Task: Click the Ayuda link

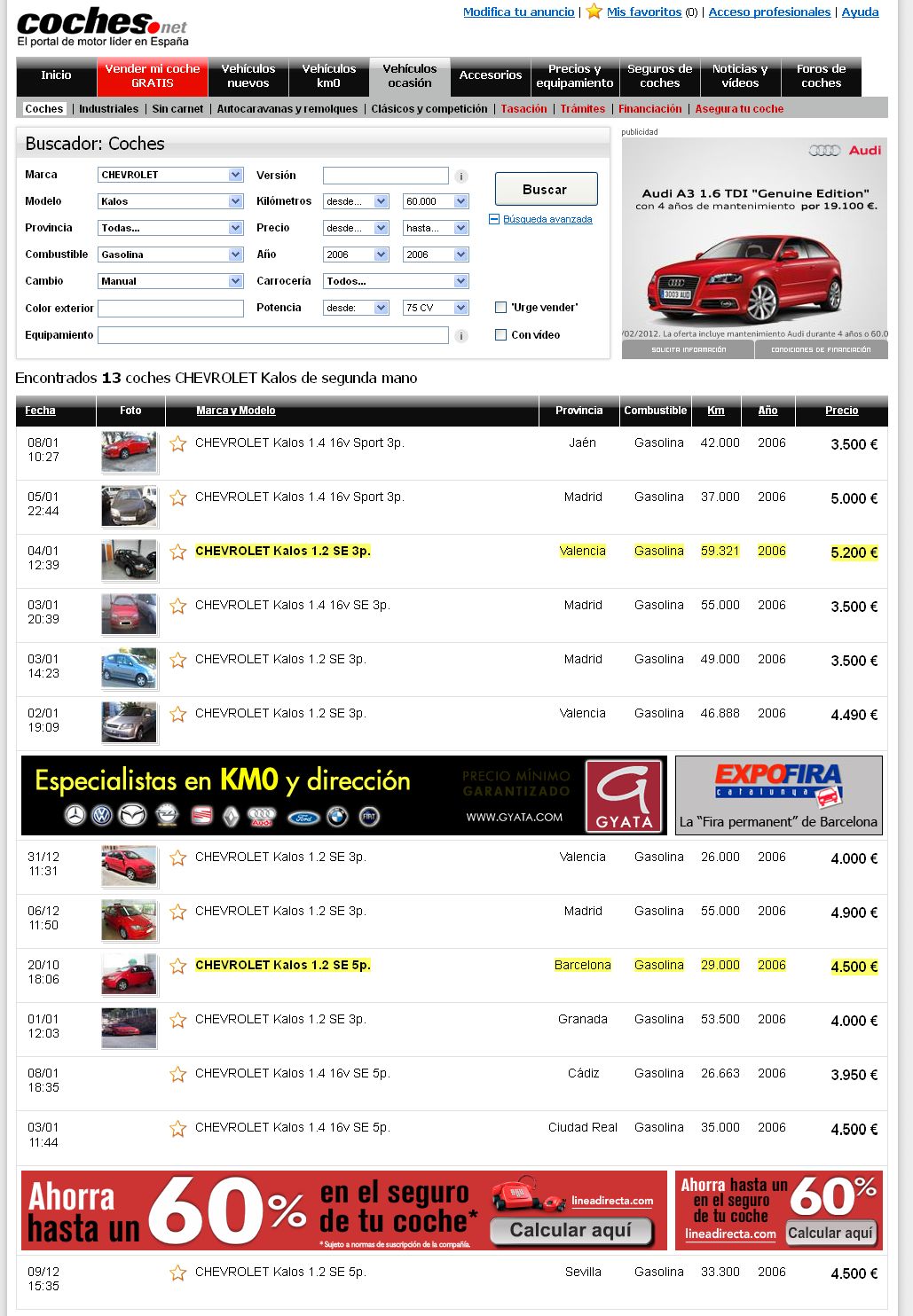Action: pos(860,12)
